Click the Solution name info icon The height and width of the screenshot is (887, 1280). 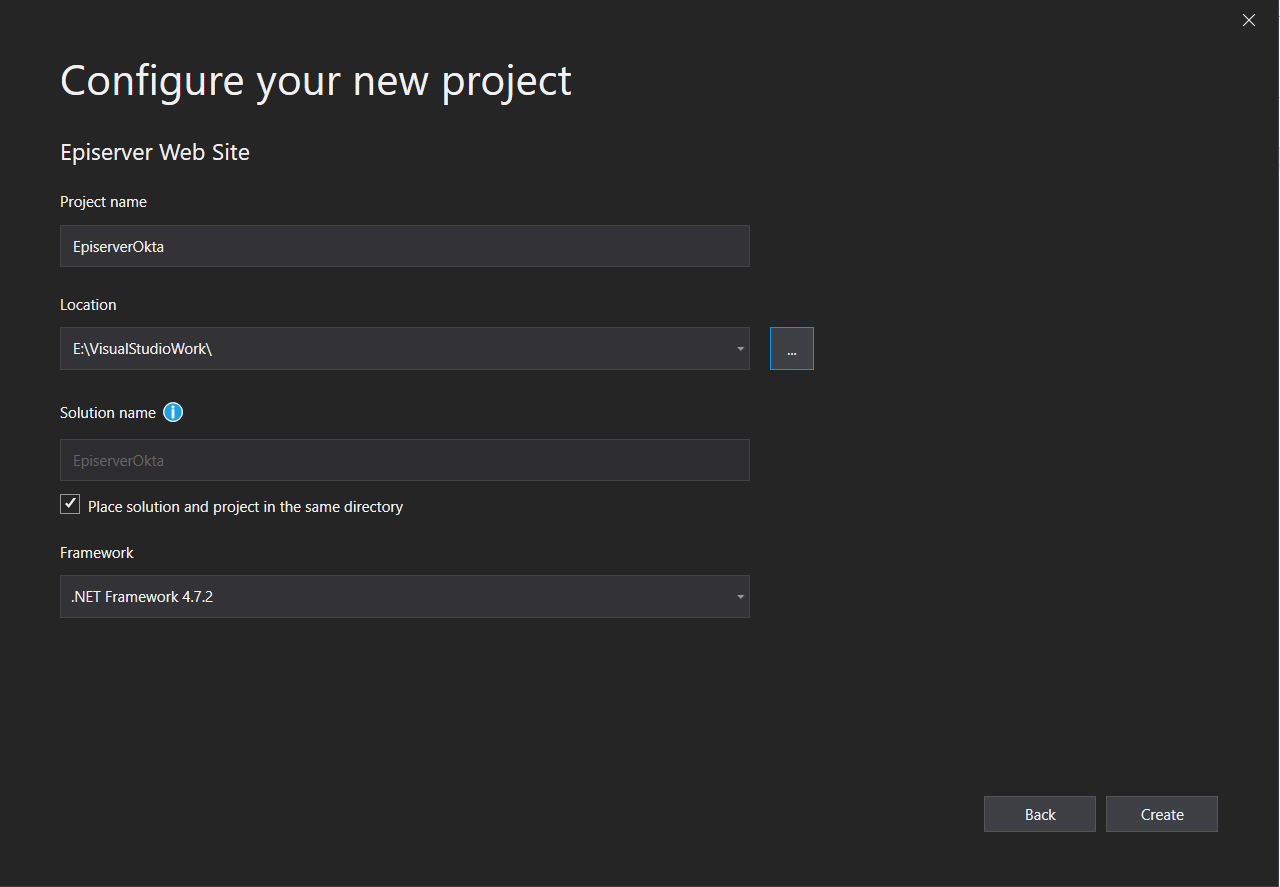173,412
